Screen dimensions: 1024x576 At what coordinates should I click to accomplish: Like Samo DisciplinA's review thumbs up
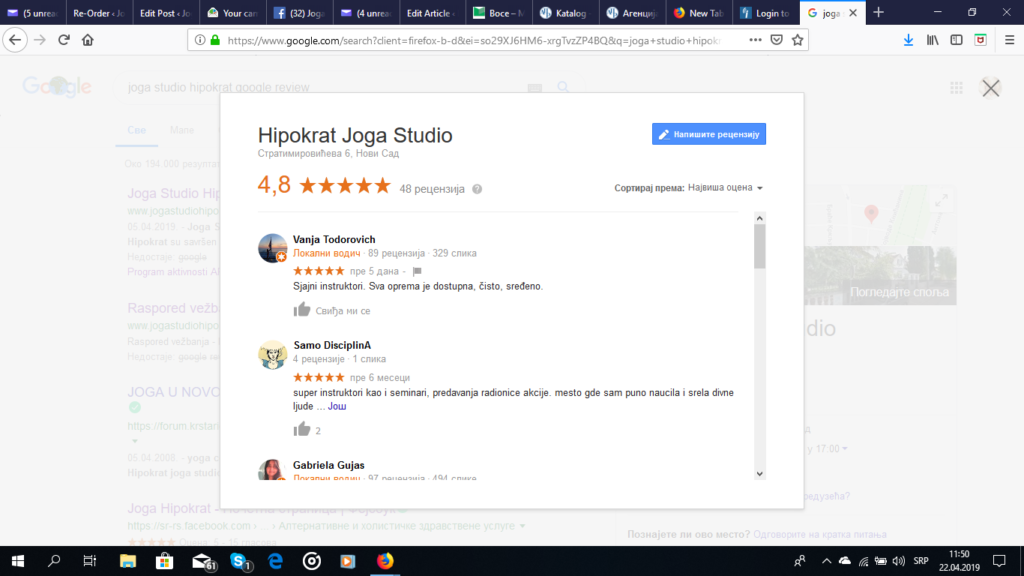(302, 429)
